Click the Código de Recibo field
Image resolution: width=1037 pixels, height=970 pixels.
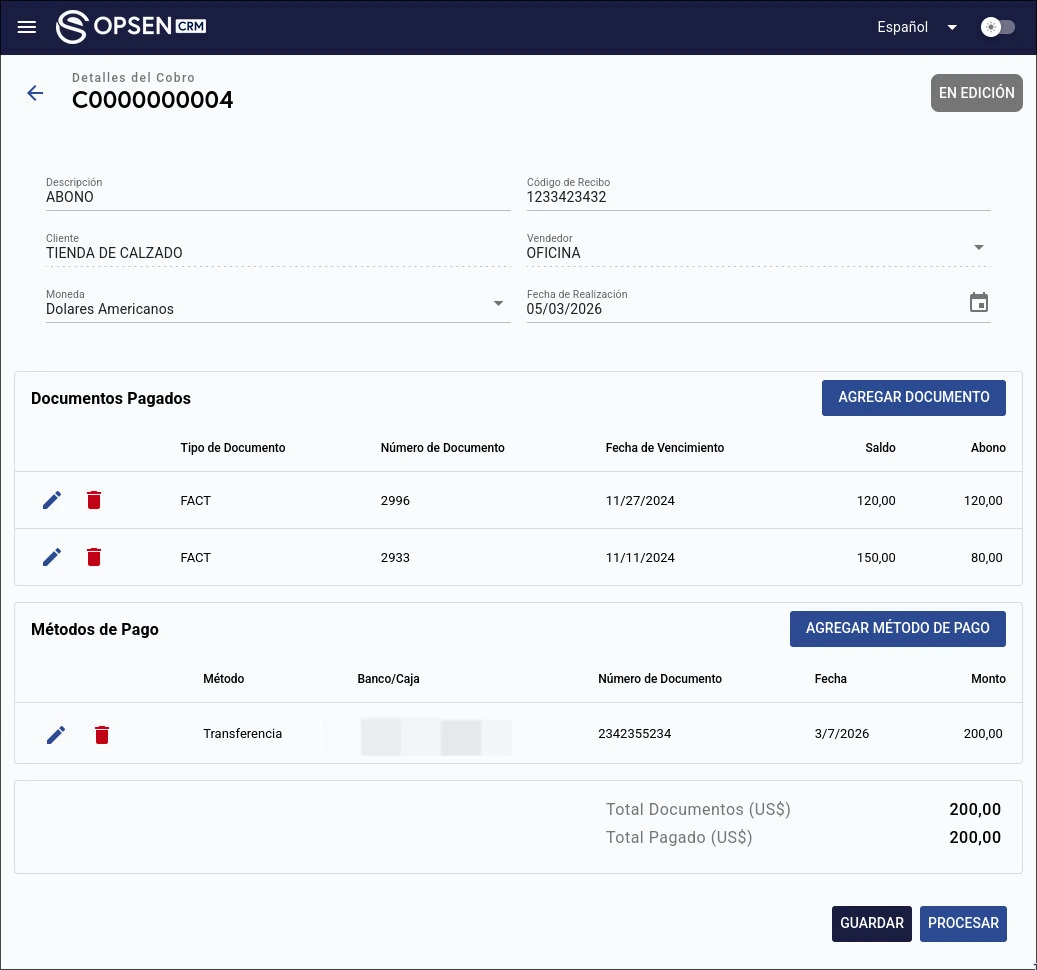pos(757,198)
